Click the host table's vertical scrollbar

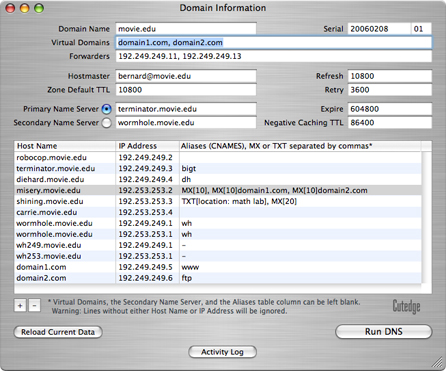pyautogui.click(x=427, y=217)
